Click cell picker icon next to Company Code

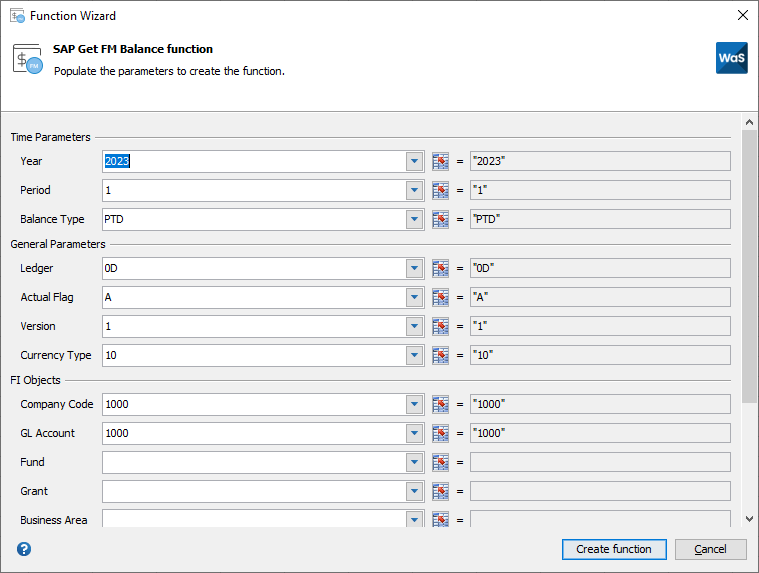click(x=440, y=404)
